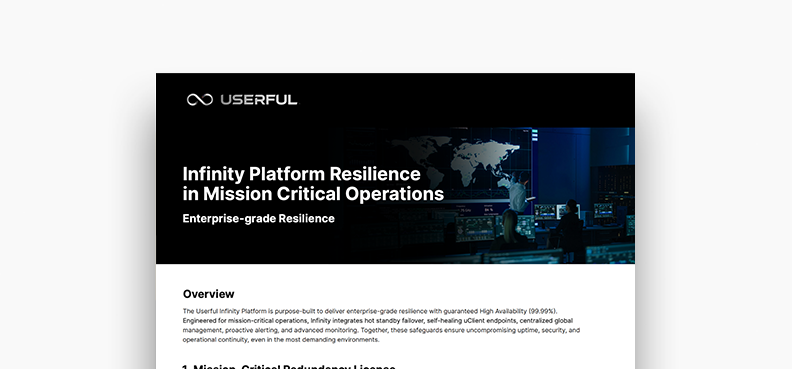This screenshot has height=369, width=792.
Task: Select the 'Infinity Platform Resilience' title line
Action: click(302, 174)
